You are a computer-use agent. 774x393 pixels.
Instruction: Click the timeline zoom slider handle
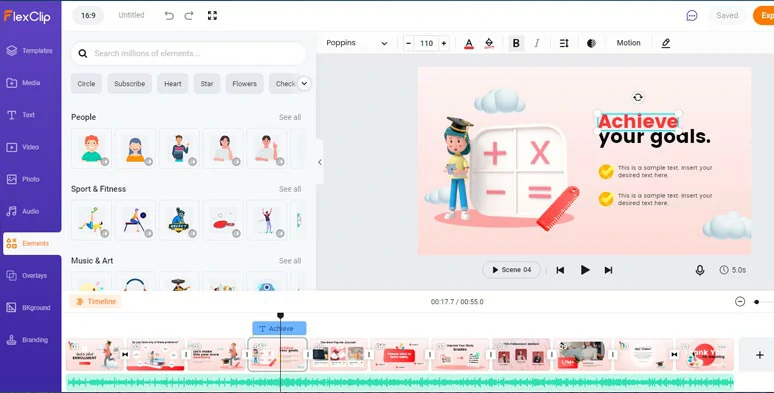[x=756, y=302]
